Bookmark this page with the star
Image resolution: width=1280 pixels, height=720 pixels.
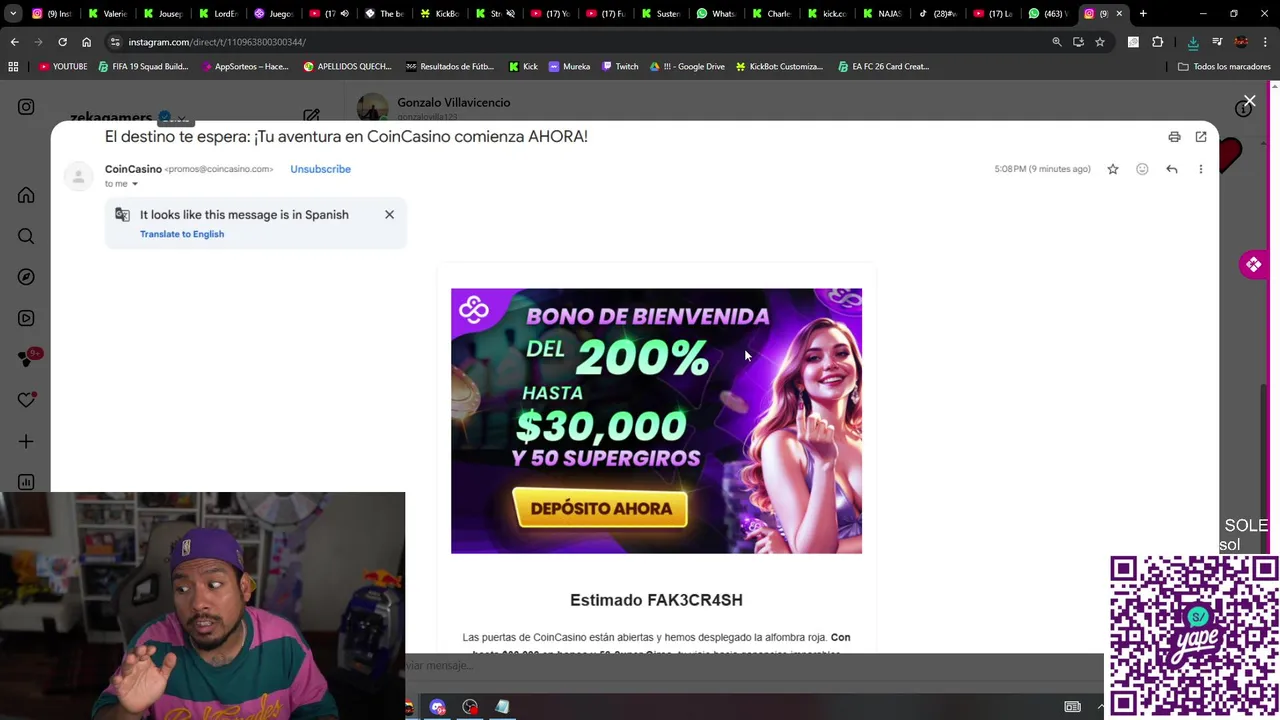click(1100, 42)
